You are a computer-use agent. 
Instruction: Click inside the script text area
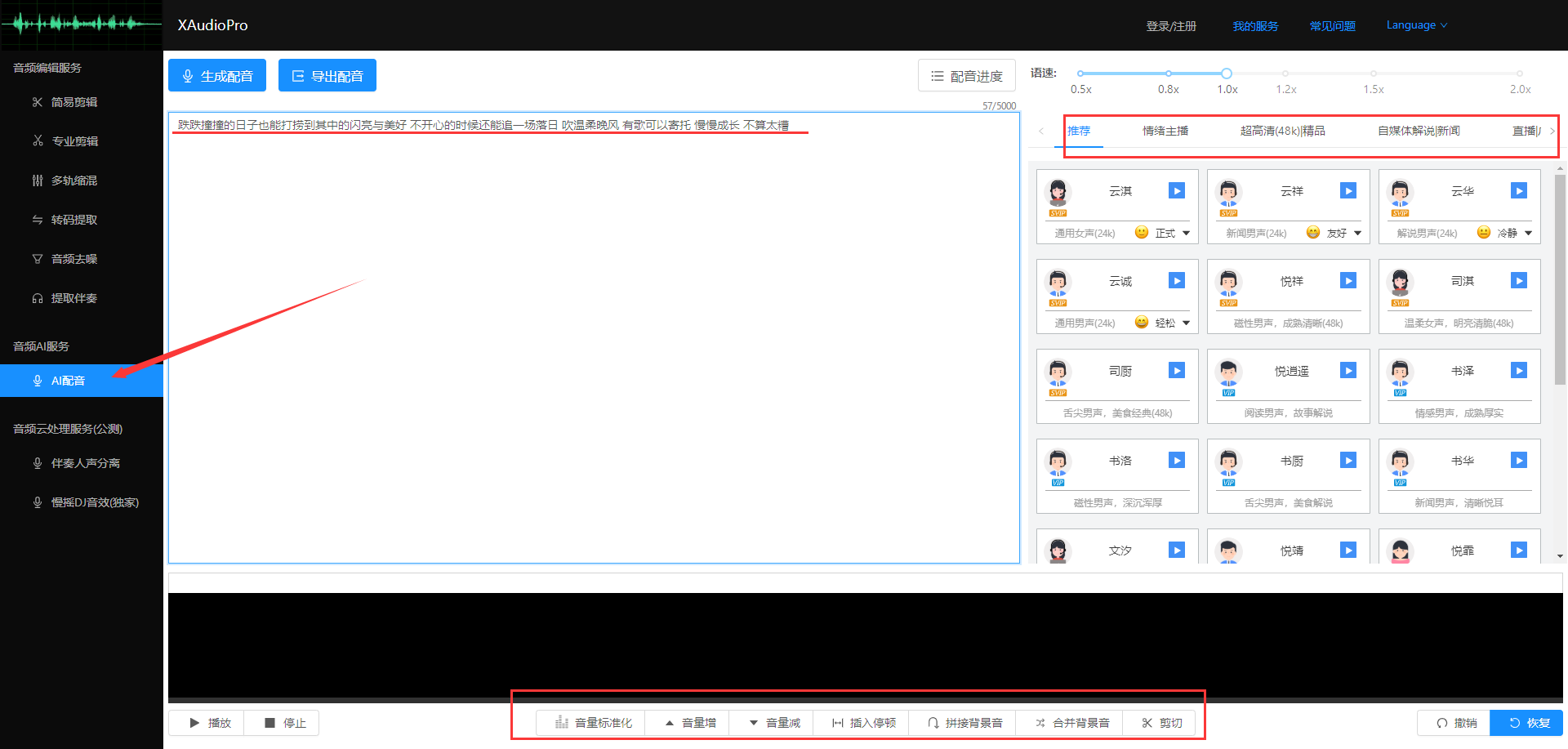pyautogui.click(x=592, y=327)
